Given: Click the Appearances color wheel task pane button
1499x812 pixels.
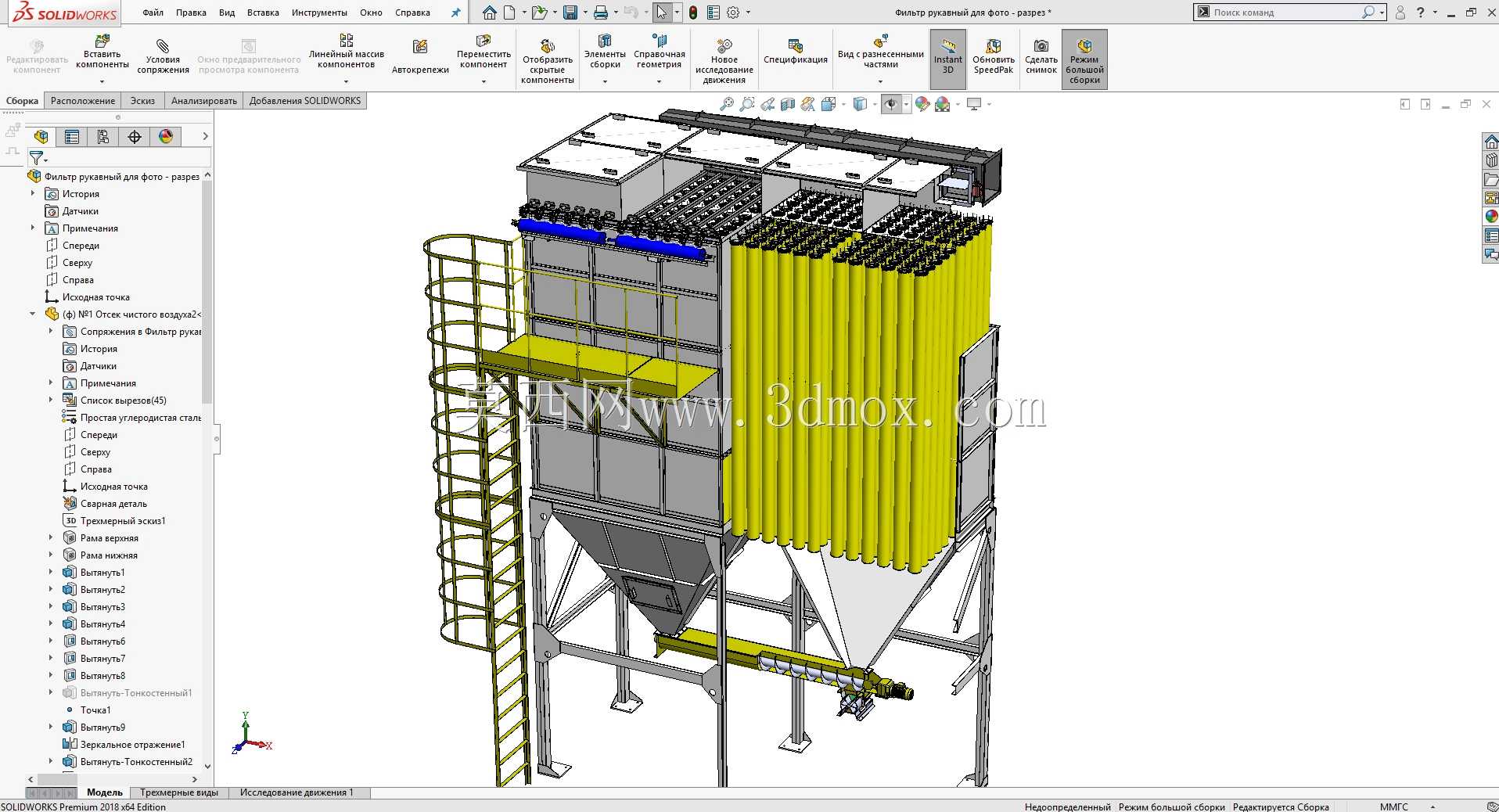Looking at the screenshot, I should click(1491, 217).
